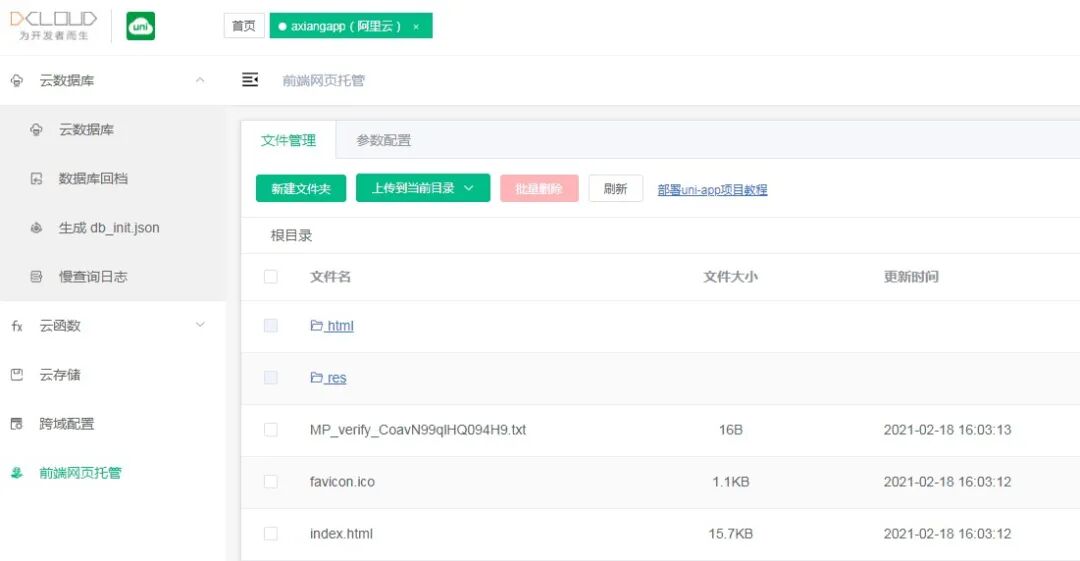Click the 批量删除 button
1080x561 pixels.
coord(539,188)
